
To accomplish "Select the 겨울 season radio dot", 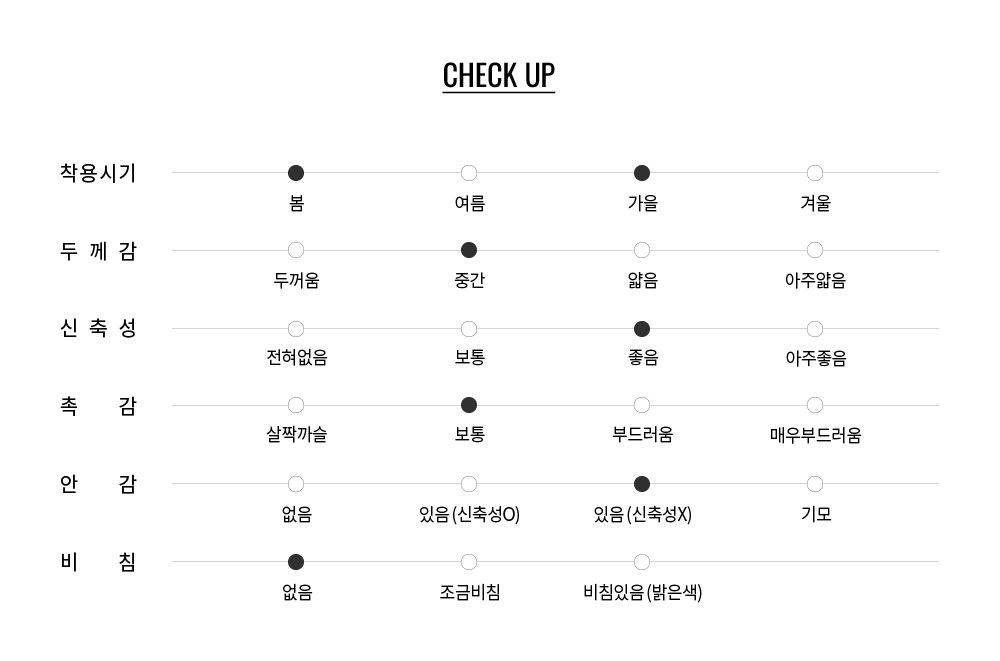I will coord(814,173).
